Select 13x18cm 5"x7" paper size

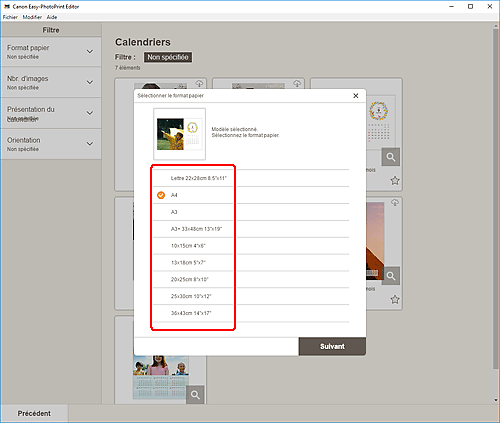(x=251, y=263)
